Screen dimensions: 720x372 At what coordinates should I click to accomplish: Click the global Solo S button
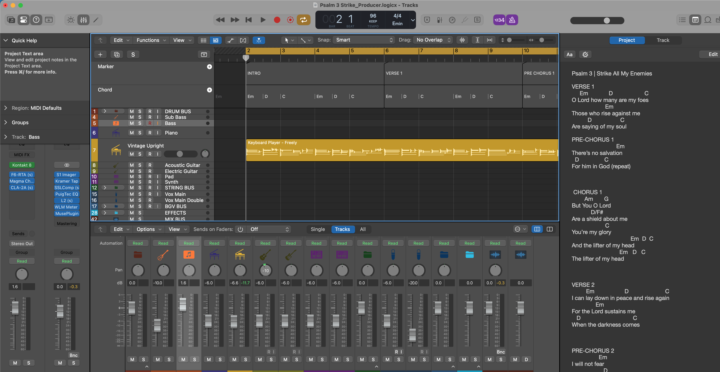133,55
